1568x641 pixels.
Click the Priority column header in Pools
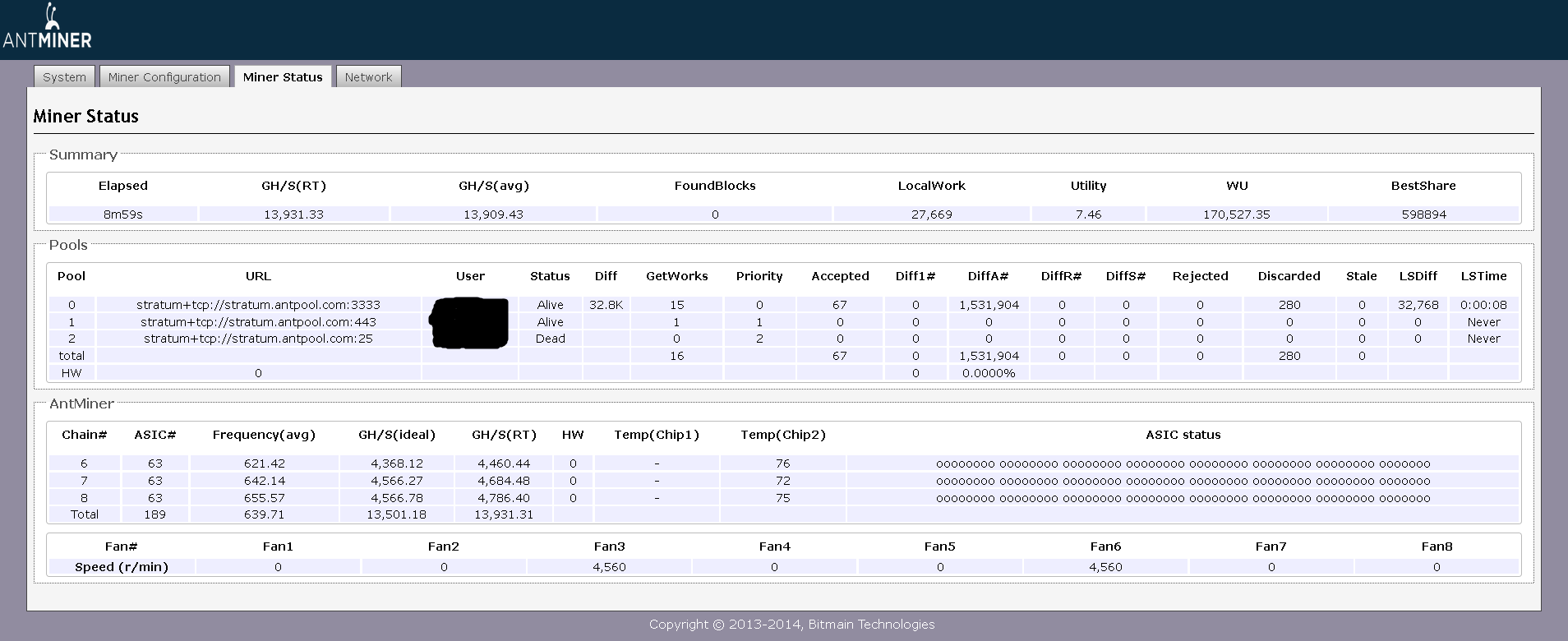click(759, 276)
